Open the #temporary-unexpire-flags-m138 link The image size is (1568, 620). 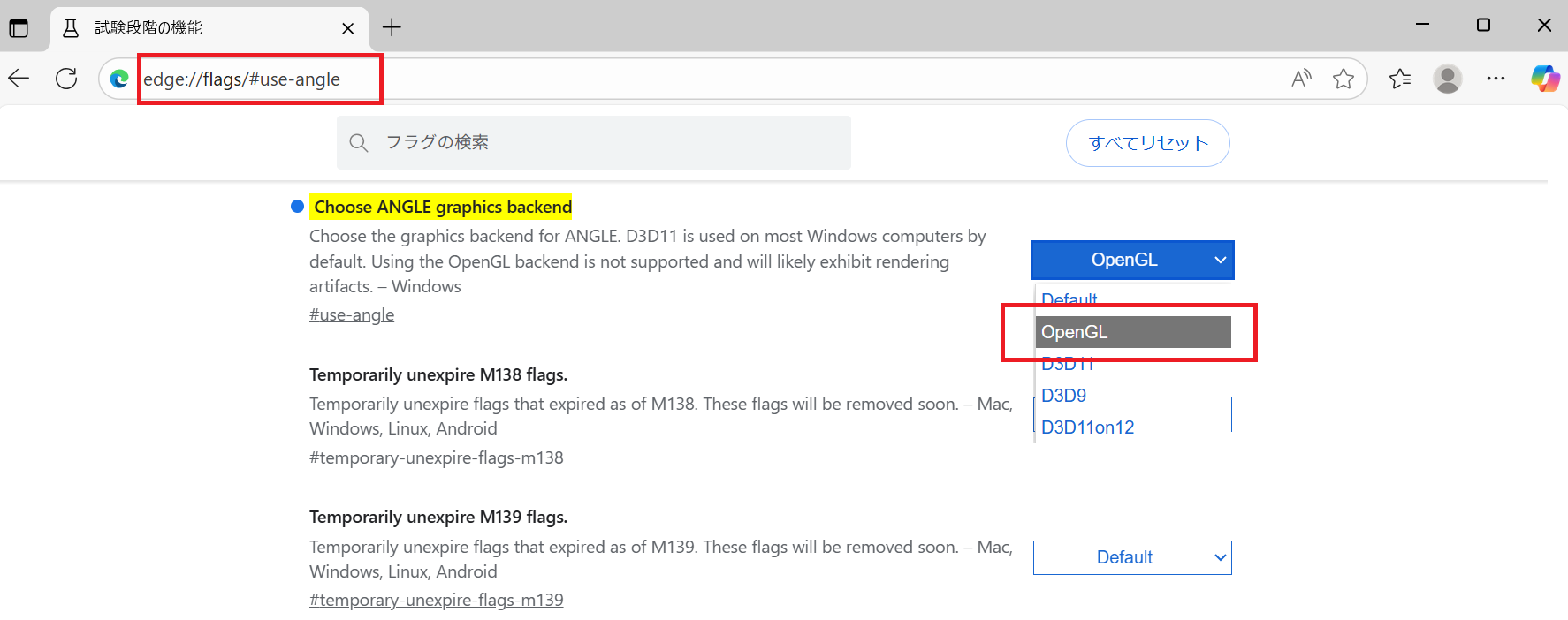(x=436, y=457)
